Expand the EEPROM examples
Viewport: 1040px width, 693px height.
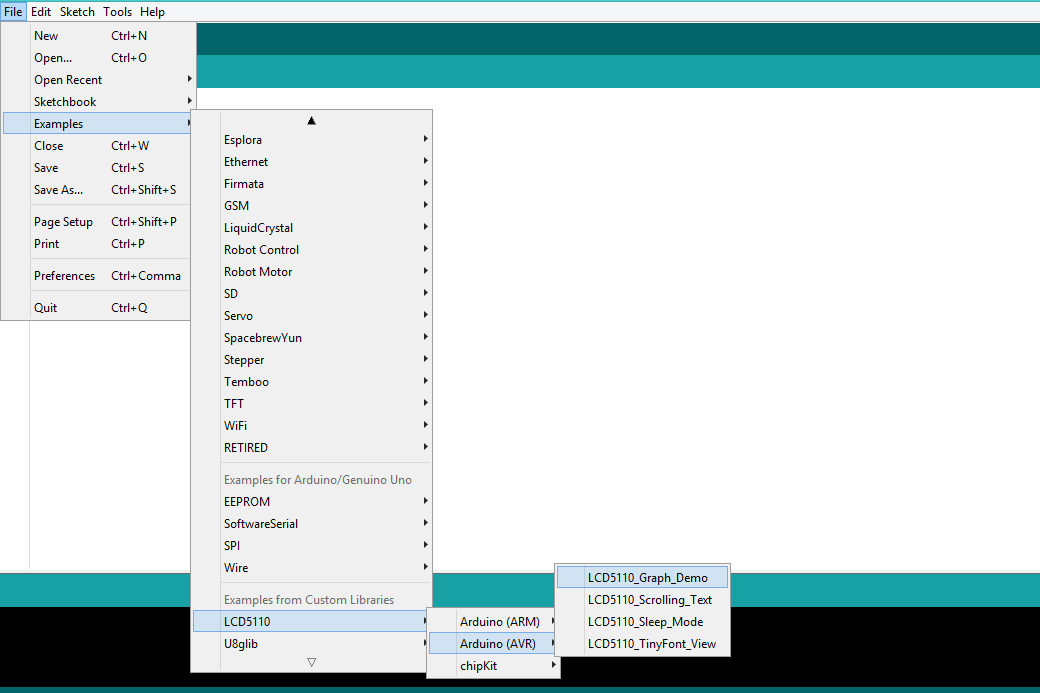click(312, 501)
